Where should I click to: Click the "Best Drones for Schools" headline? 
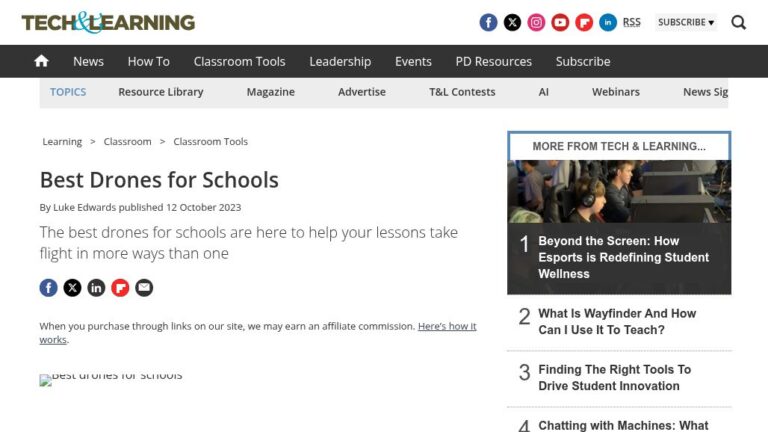tap(159, 180)
